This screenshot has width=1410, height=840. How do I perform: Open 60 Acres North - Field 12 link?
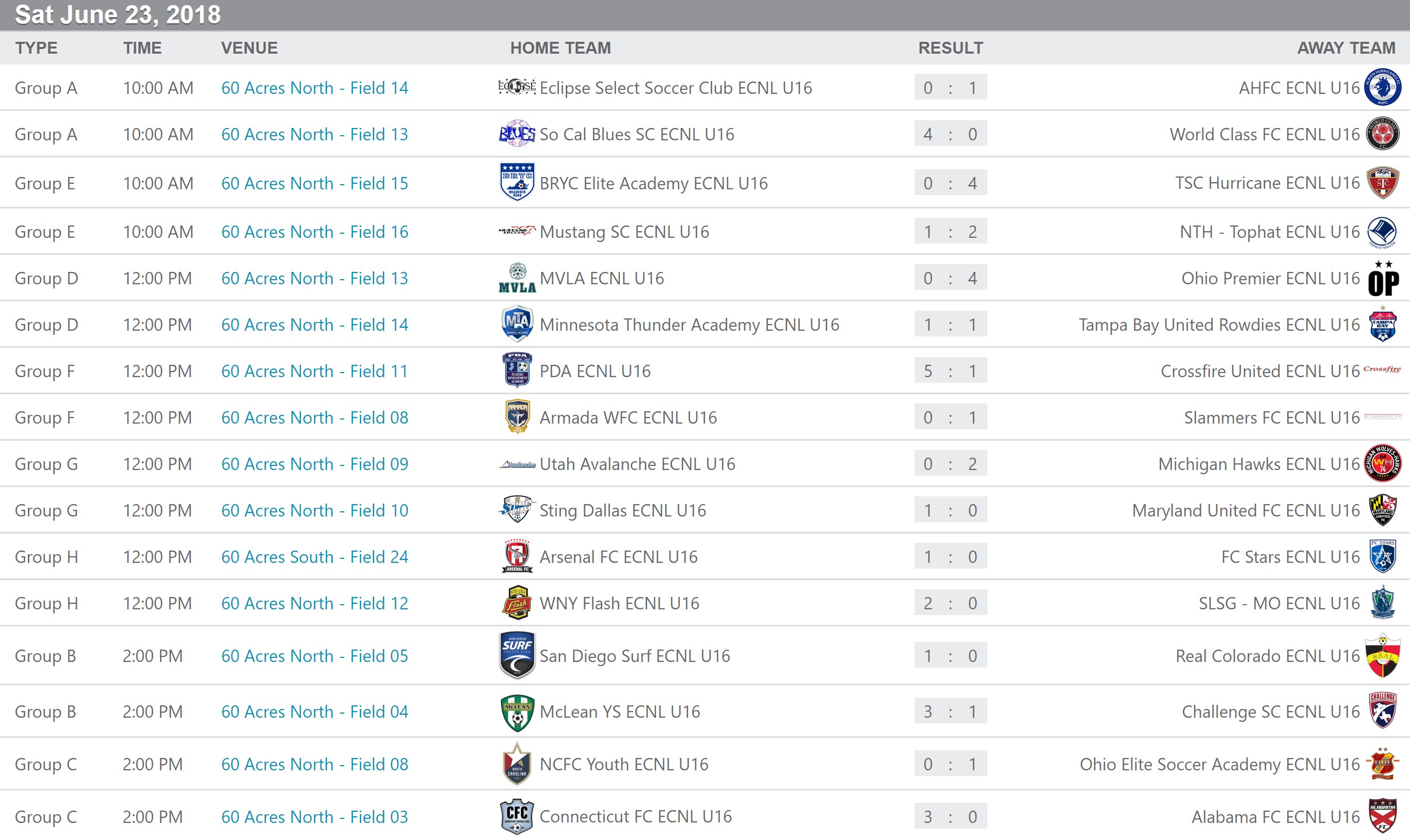point(314,603)
